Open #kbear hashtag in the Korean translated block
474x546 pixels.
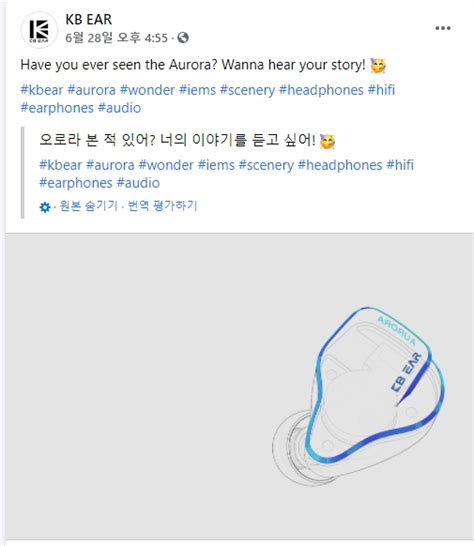61,165
